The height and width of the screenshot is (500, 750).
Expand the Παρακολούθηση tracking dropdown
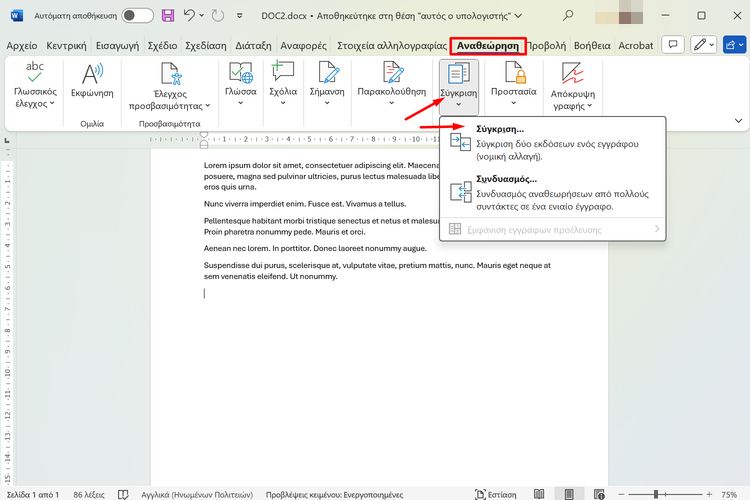[x=393, y=102]
